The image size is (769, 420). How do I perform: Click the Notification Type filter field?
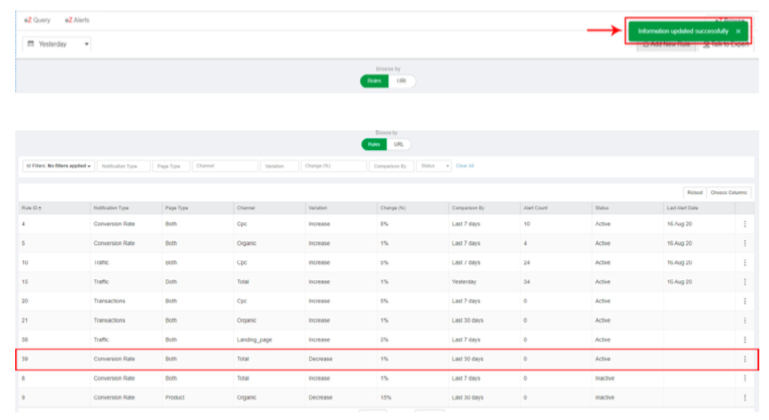click(124, 166)
